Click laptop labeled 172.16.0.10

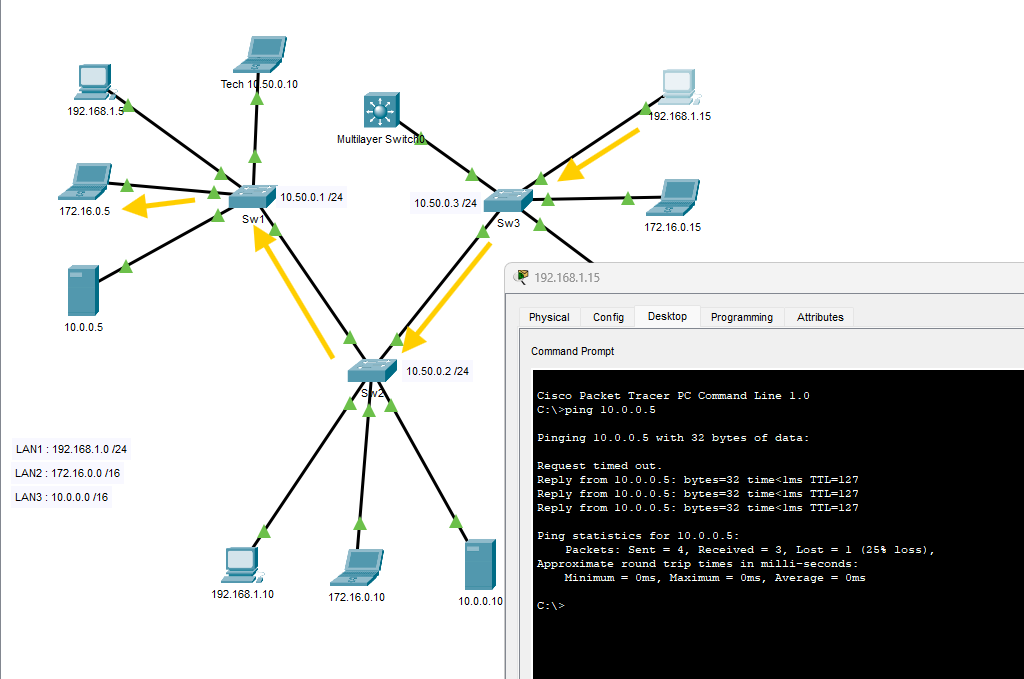point(357,567)
